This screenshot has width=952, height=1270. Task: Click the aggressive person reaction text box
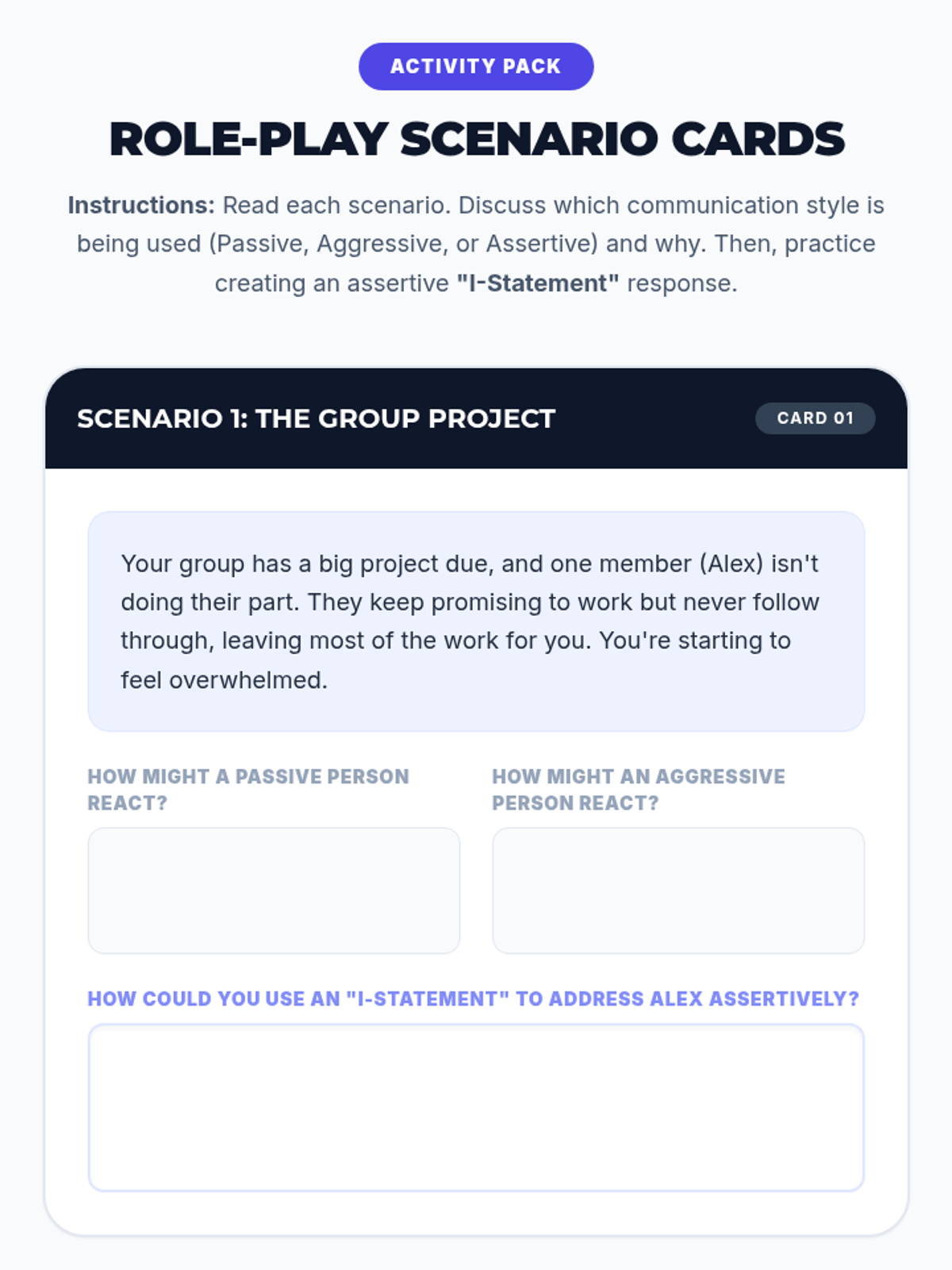click(678, 890)
